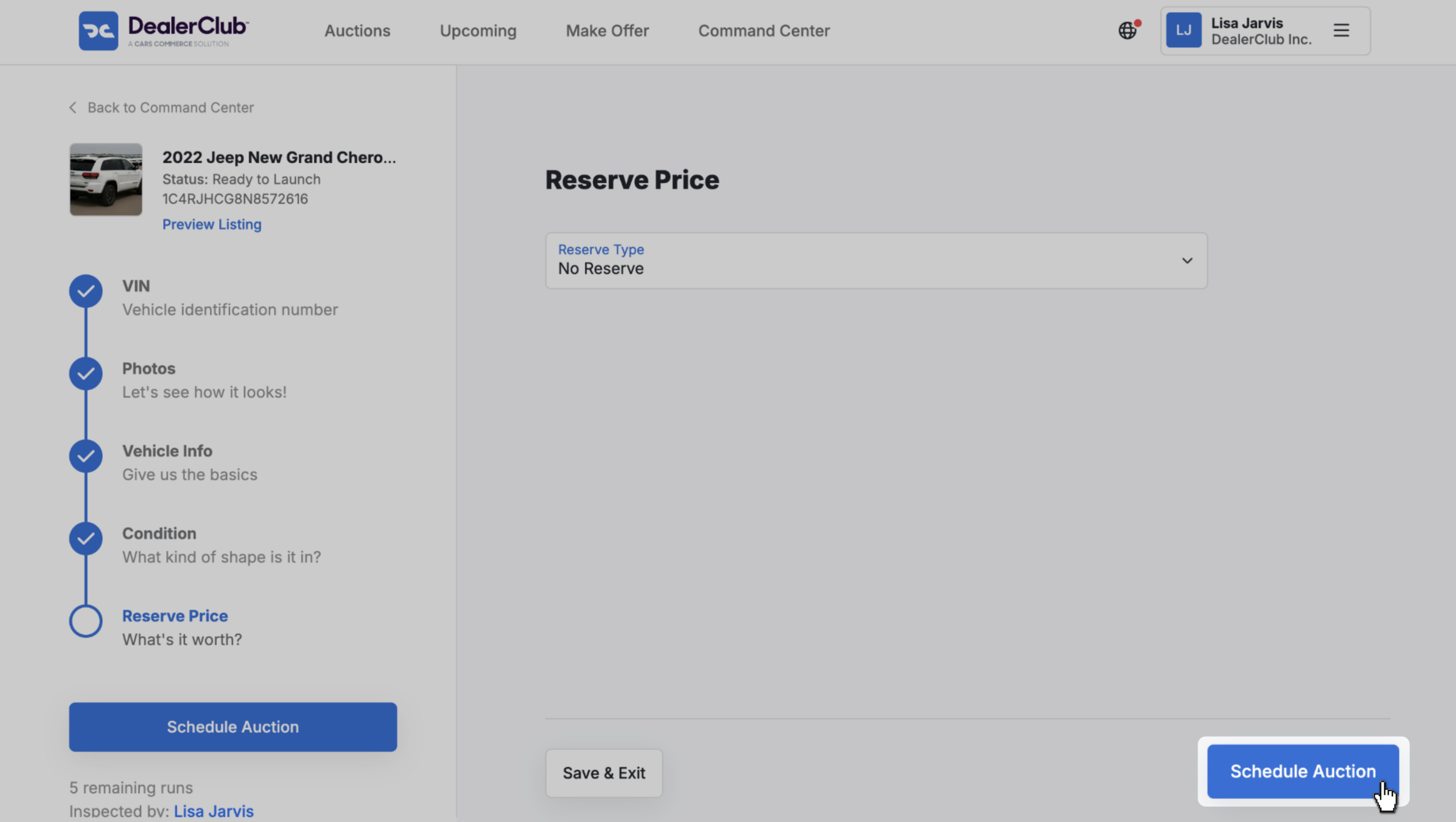Click Lisa Jarvis account name
The height and width of the screenshot is (822, 1456).
click(x=1247, y=23)
